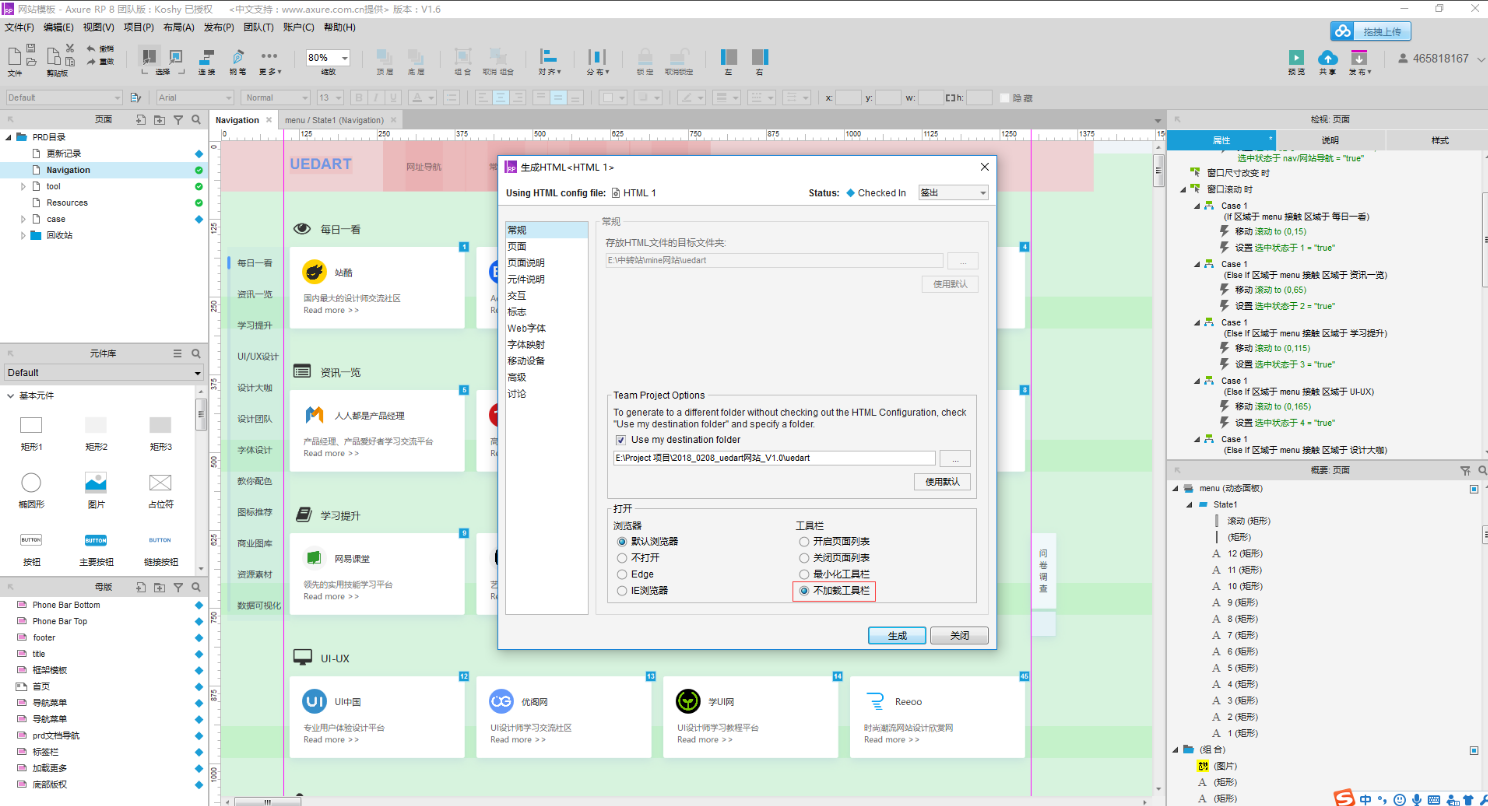Select the Edge browser radio option

[x=622, y=574]
